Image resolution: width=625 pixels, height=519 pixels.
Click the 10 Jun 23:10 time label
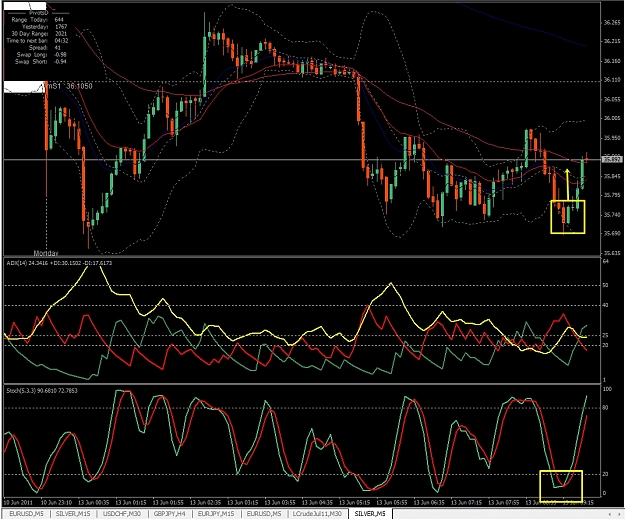[56, 503]
